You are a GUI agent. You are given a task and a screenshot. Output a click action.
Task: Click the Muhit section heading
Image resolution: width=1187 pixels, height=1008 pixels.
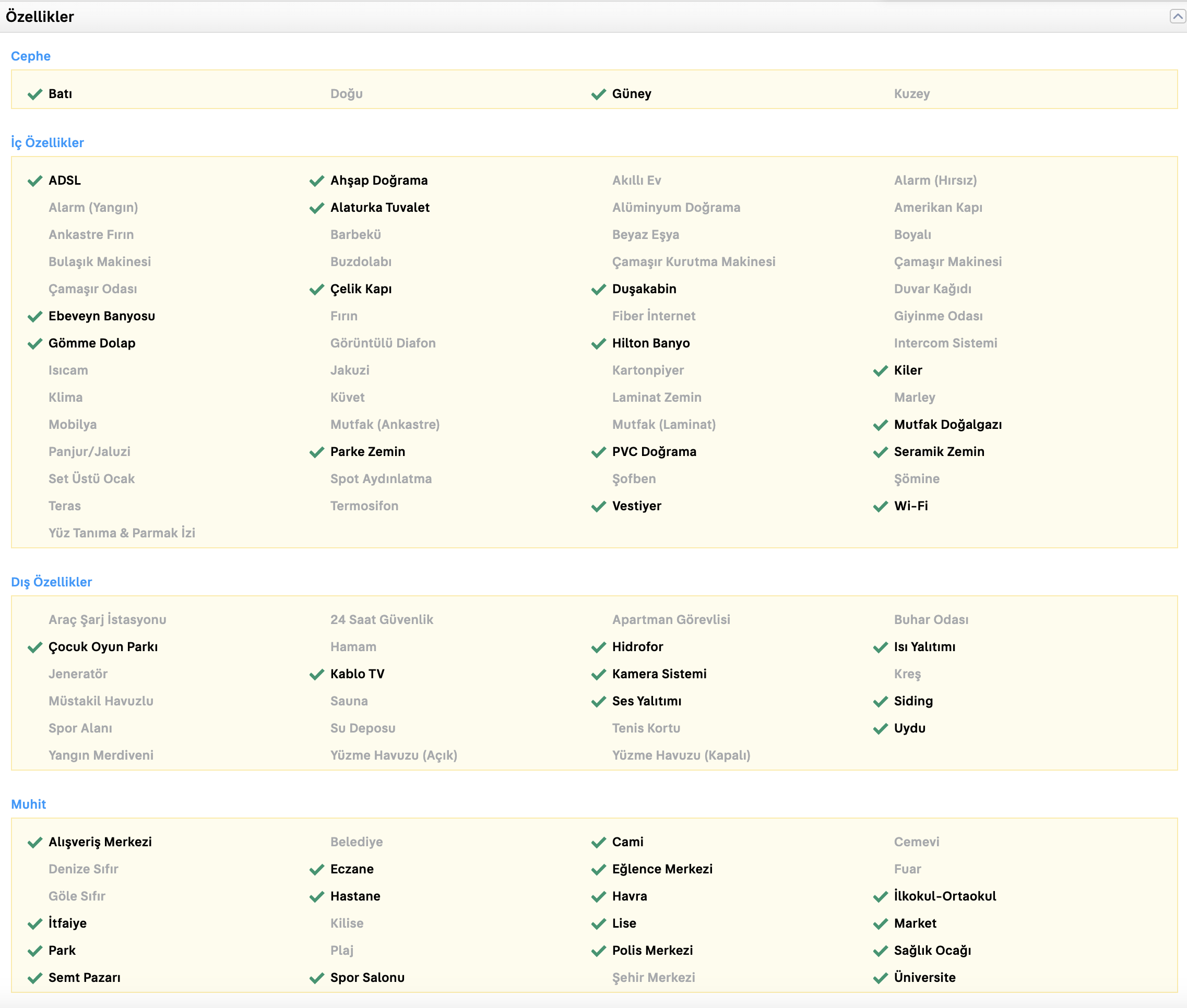click(x=29, y=805)
